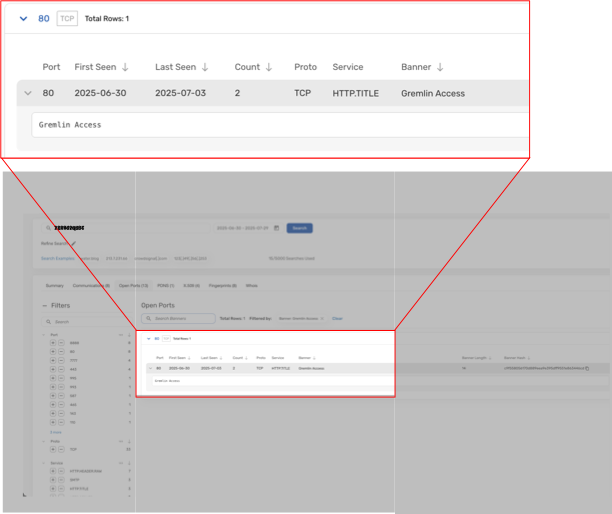Include port 995 in filter
The height and width of the screenshot is (514, 612).
tap(53, 378)
